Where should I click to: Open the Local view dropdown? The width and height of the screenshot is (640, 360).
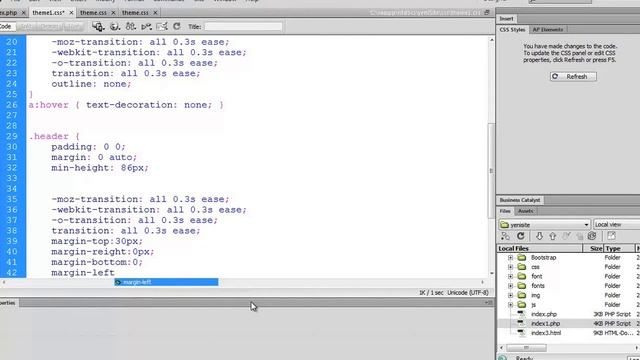pos(617,225)
